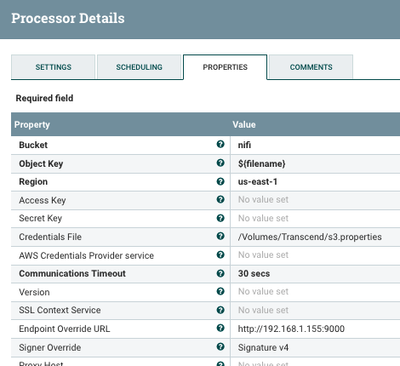Show help for SSL Context Service
The height and width of the screenshot is (366, 400).
coord(220,310)
